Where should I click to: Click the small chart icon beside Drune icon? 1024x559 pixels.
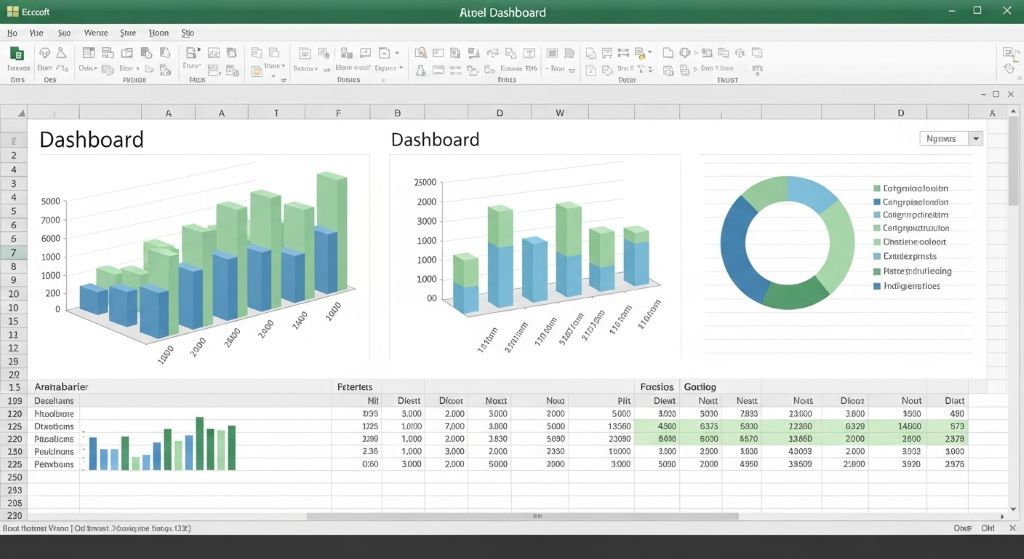coord(214,53)
